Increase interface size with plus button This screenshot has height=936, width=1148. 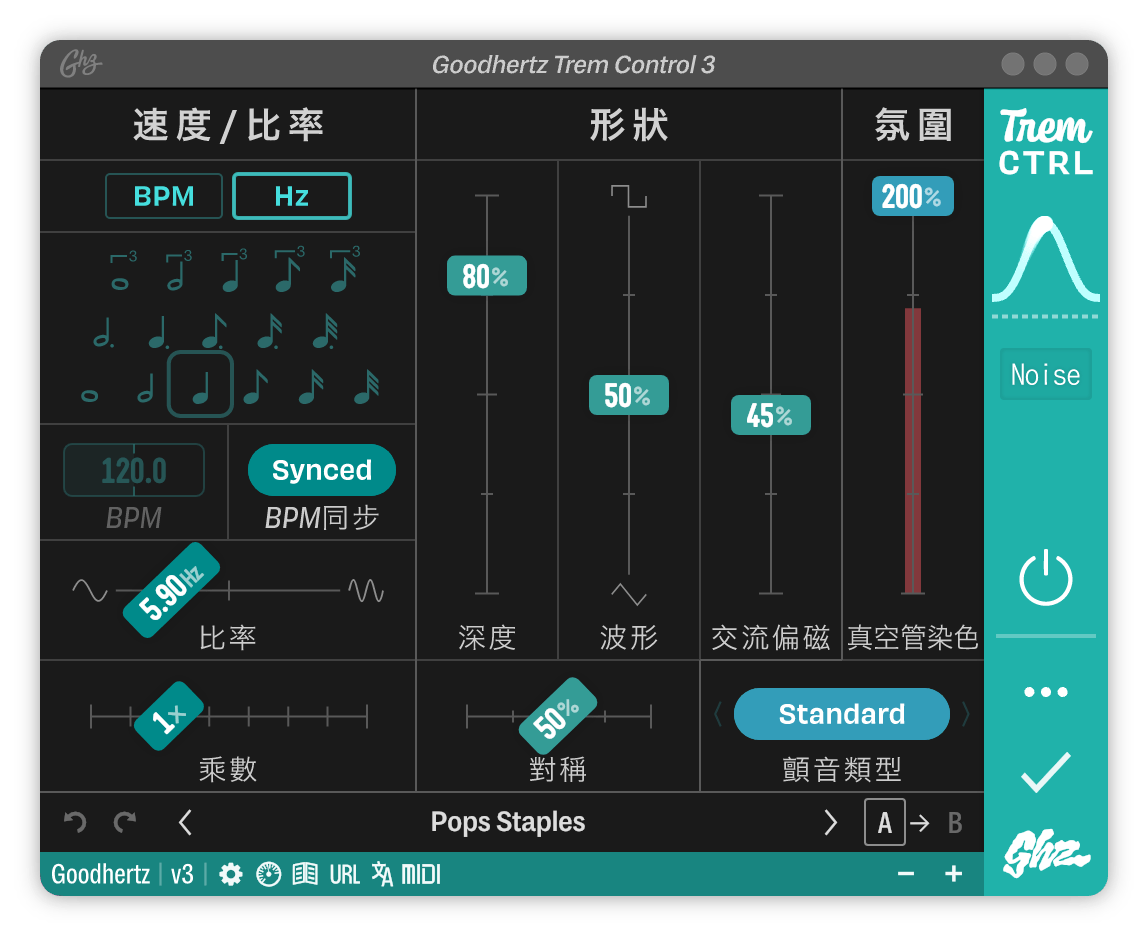tap(953, 874)
